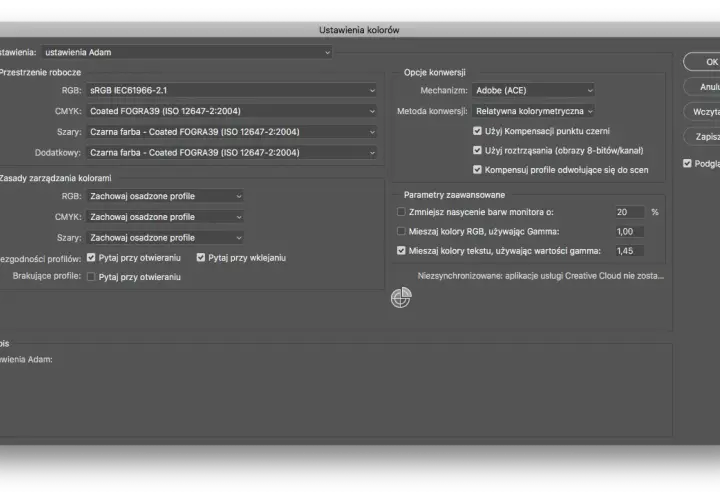Screen dimensions: 720x500
Task: Open the Dodatkowy working space dropdown
Action: [232, 152]
